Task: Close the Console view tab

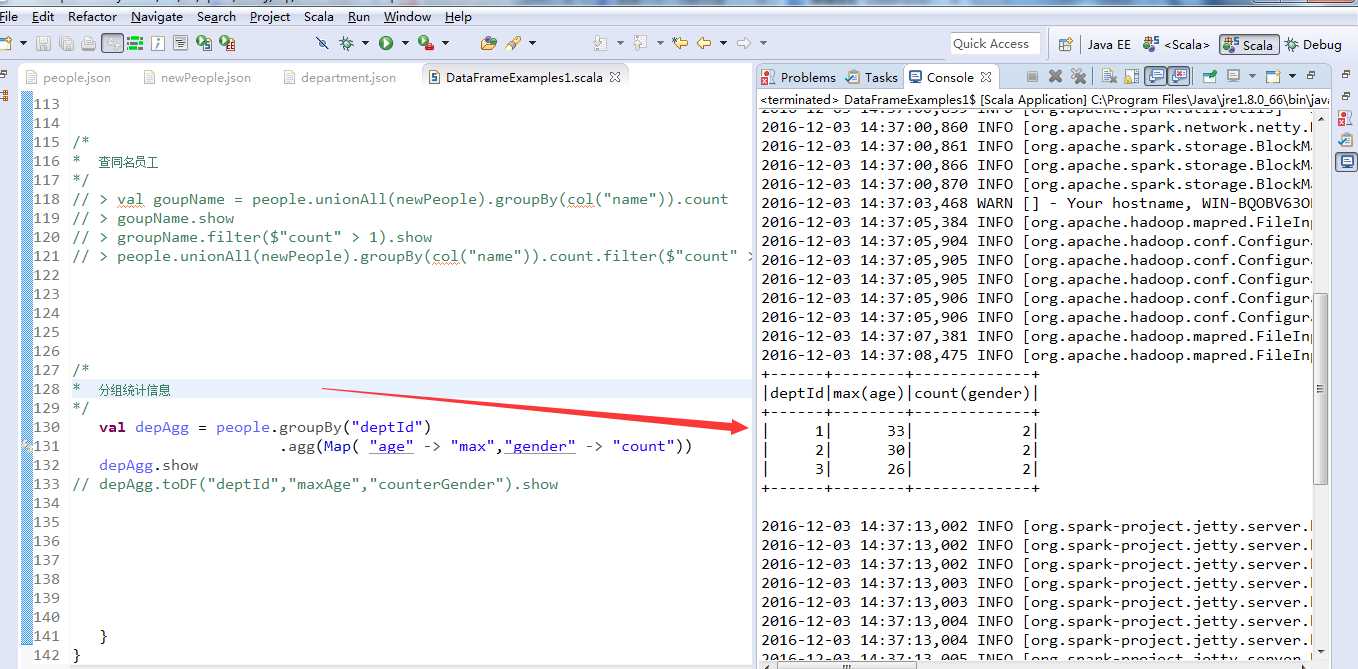Action: click(x=985, y=76)
